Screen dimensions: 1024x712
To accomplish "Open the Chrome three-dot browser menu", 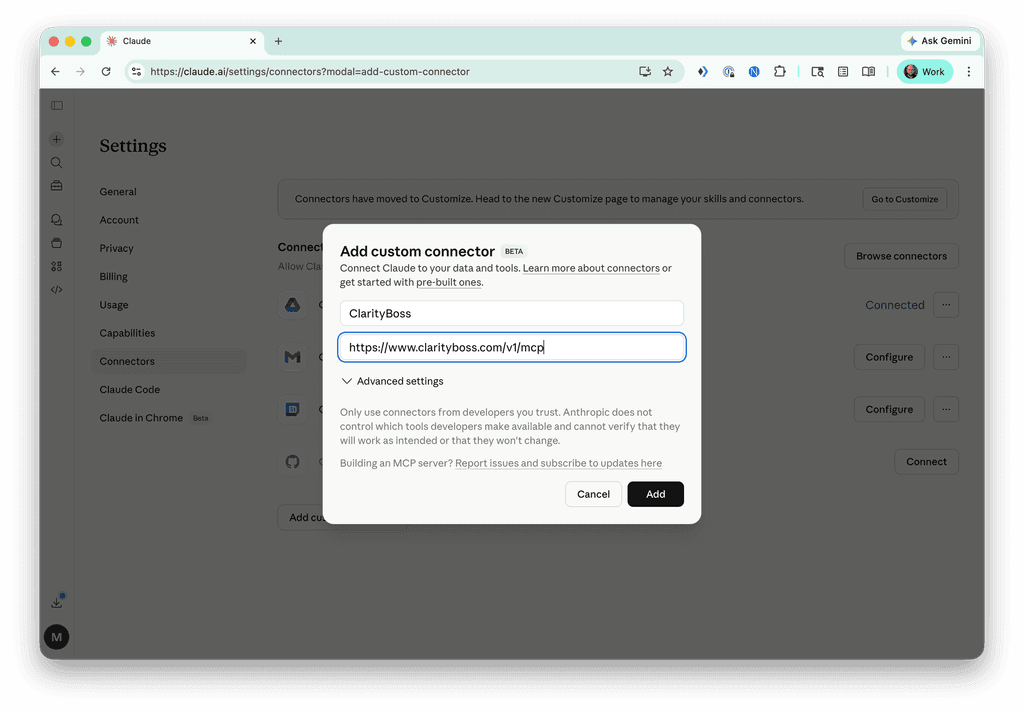I will point(968,72).
